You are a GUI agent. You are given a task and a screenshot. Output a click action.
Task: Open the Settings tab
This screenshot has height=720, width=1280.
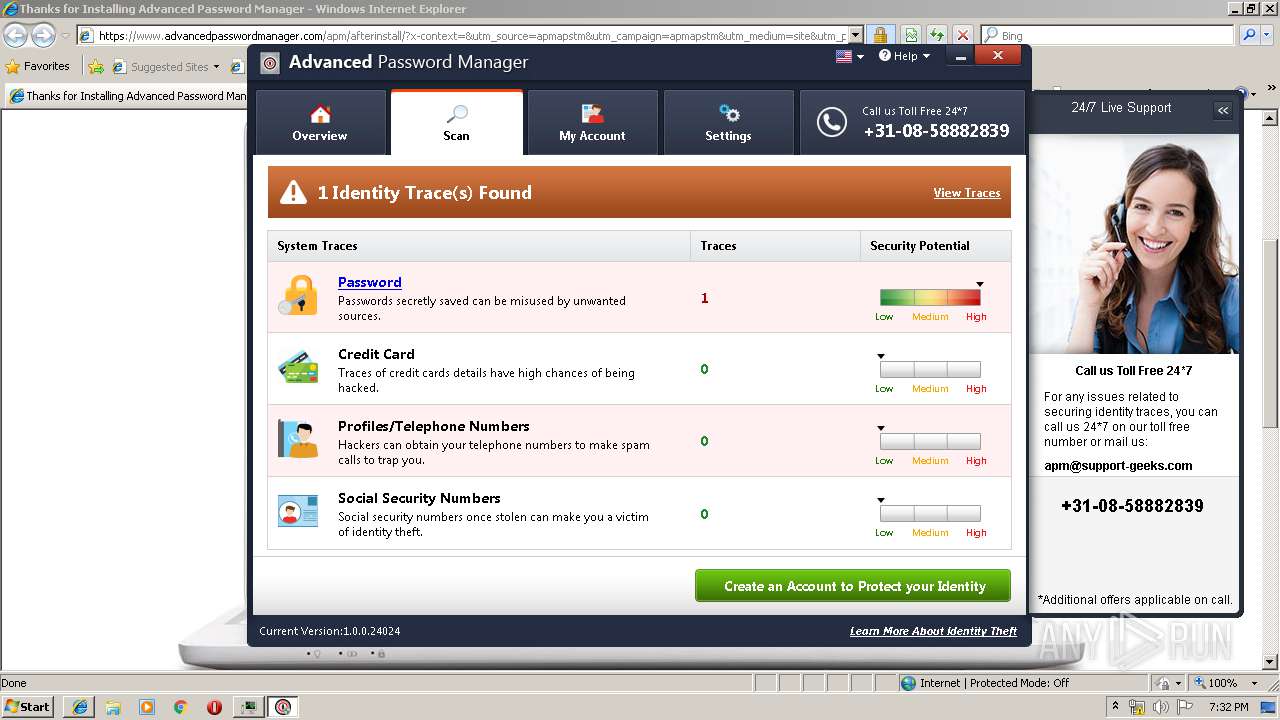[x=728, y=122]
